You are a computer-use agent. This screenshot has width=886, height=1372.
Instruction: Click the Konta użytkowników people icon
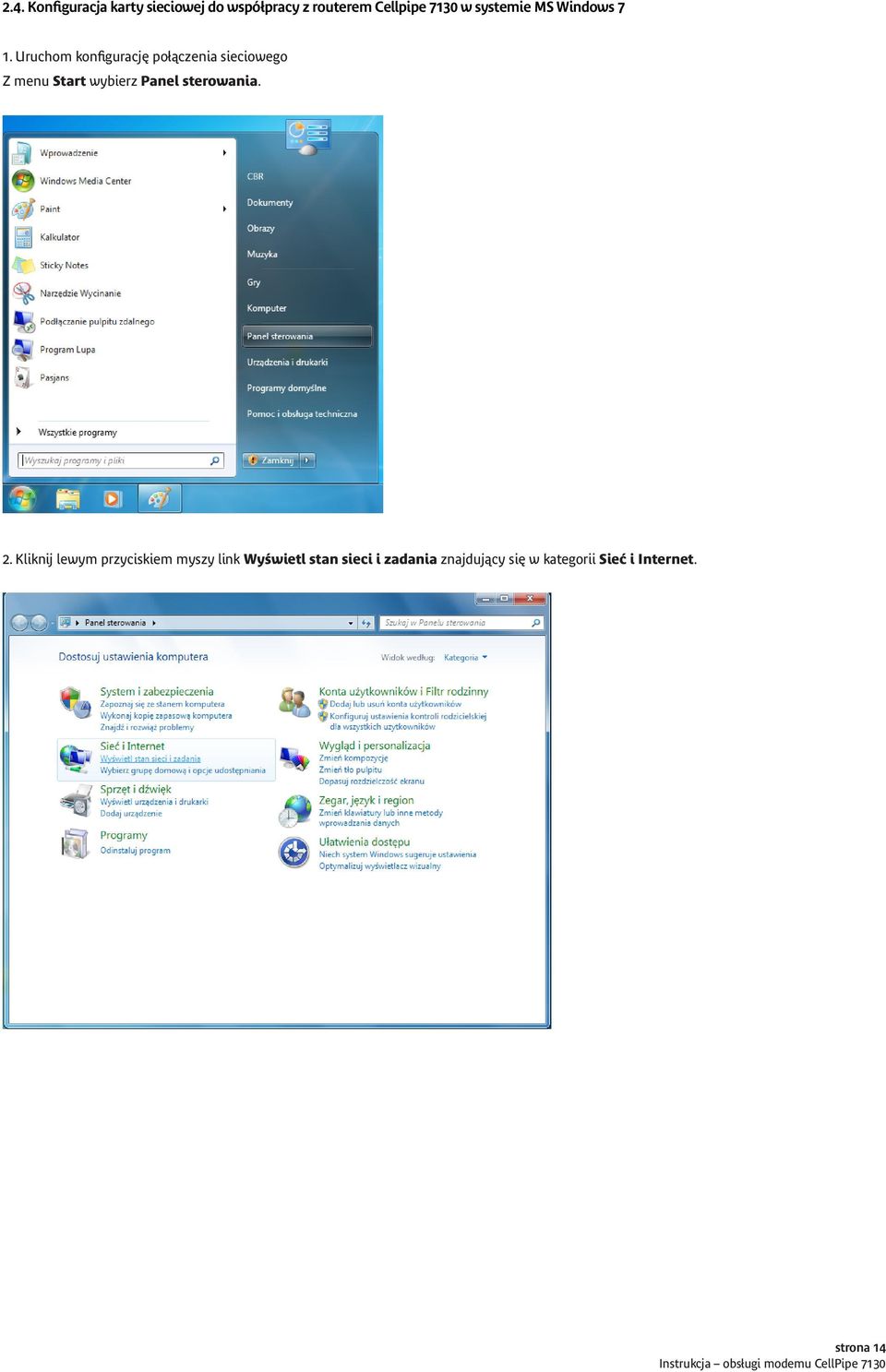tap(294, 702)
